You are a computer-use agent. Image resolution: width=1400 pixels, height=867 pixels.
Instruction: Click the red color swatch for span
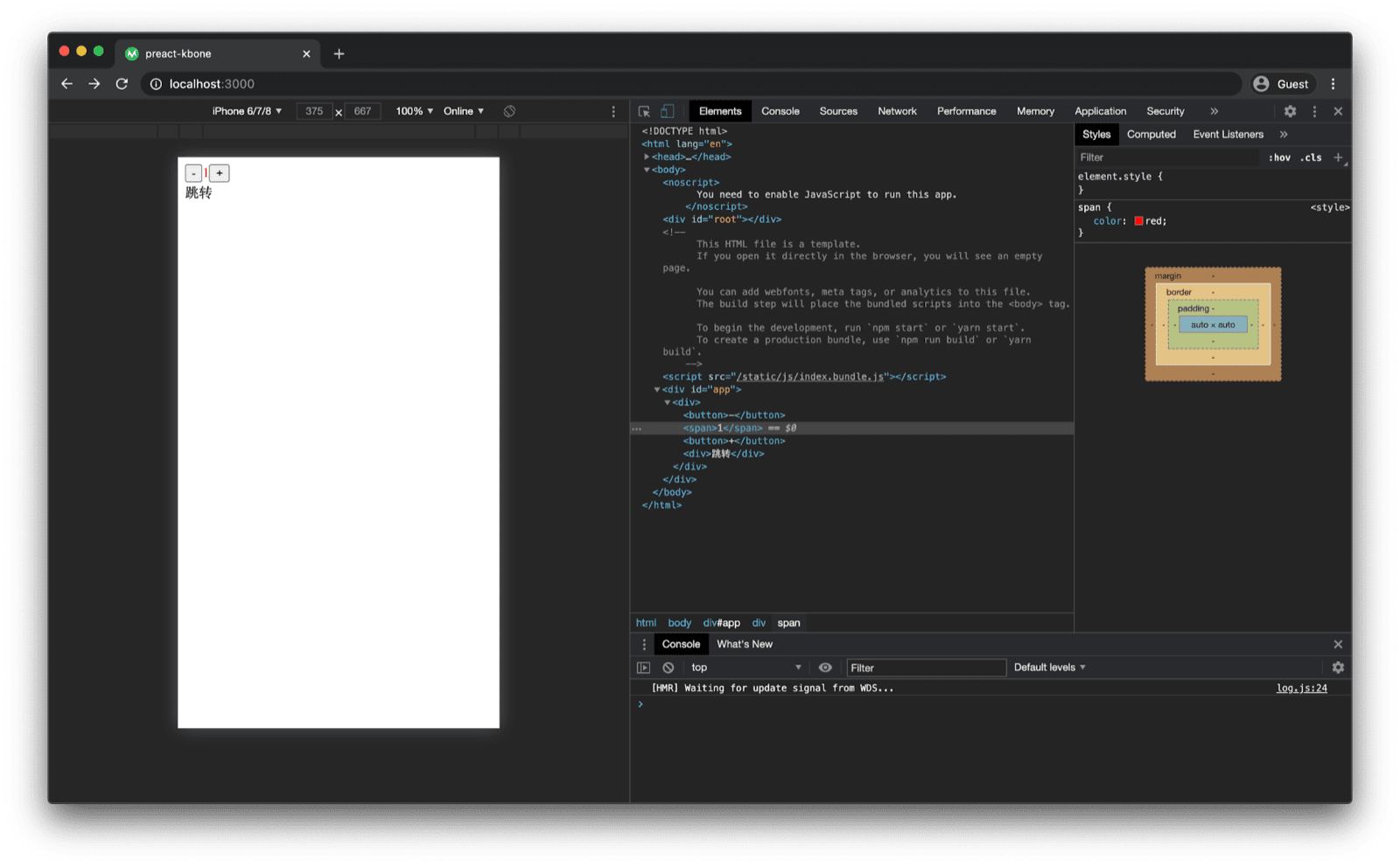tap(1137, 220)
